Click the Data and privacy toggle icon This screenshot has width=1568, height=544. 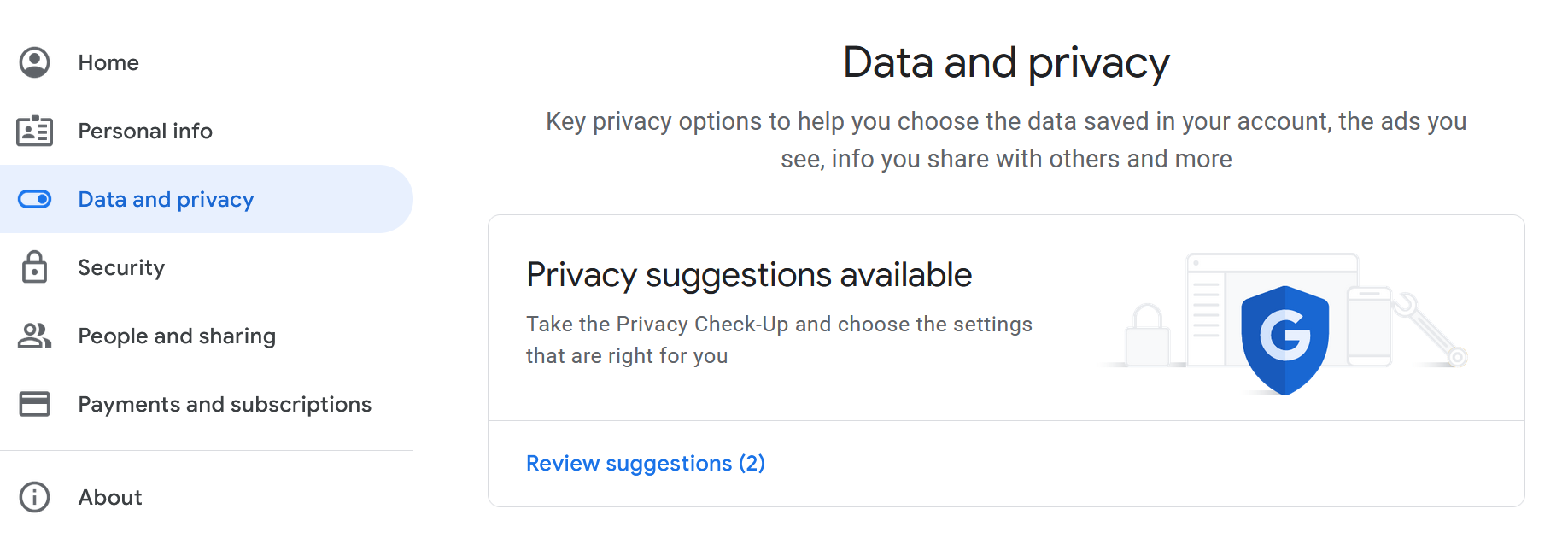[34, 199]
